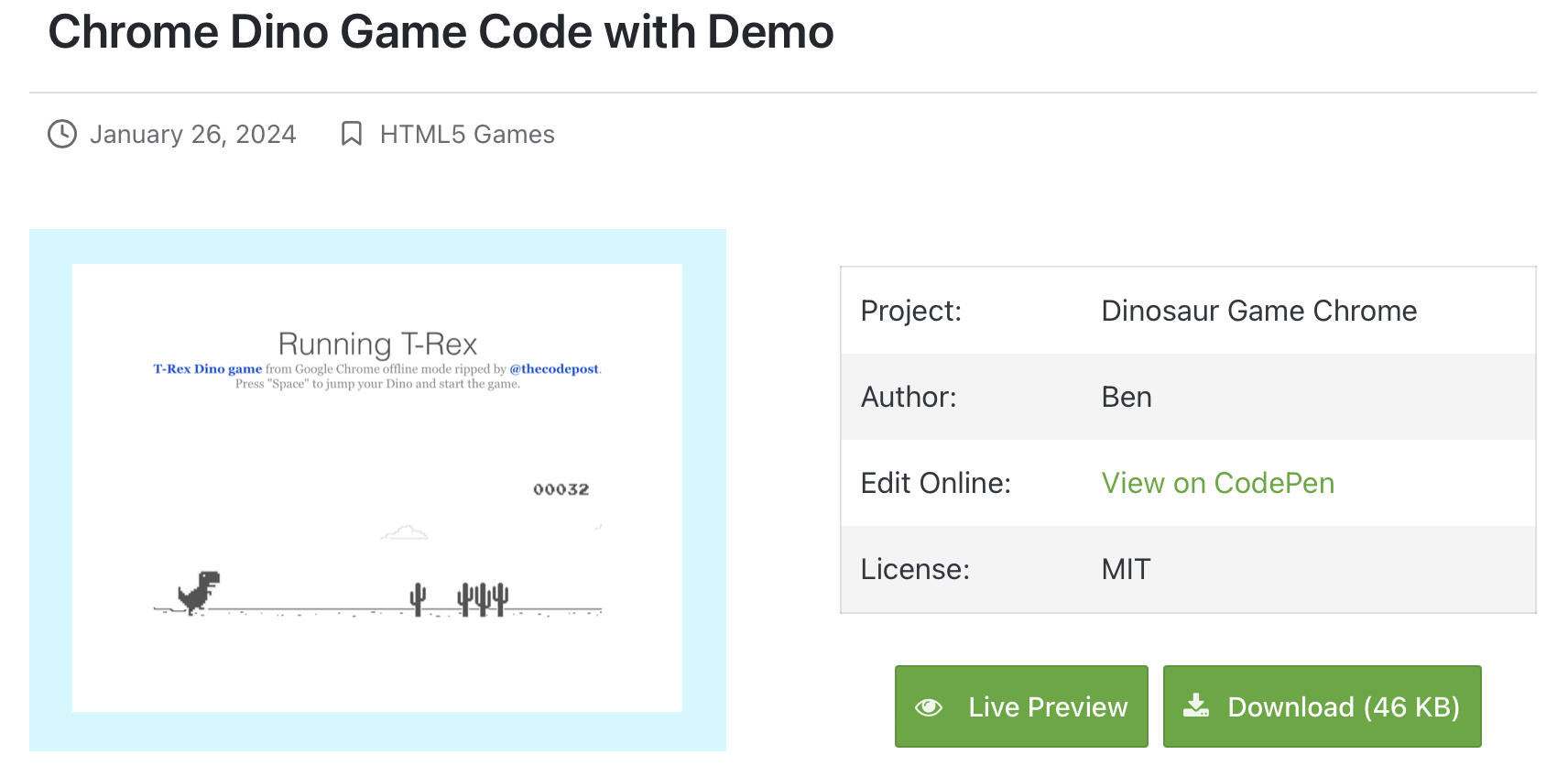The height and width of the screenshot is (777, 1568).
Task: Select the Dinosaur Game Chrome project value
Action: 1259,311
